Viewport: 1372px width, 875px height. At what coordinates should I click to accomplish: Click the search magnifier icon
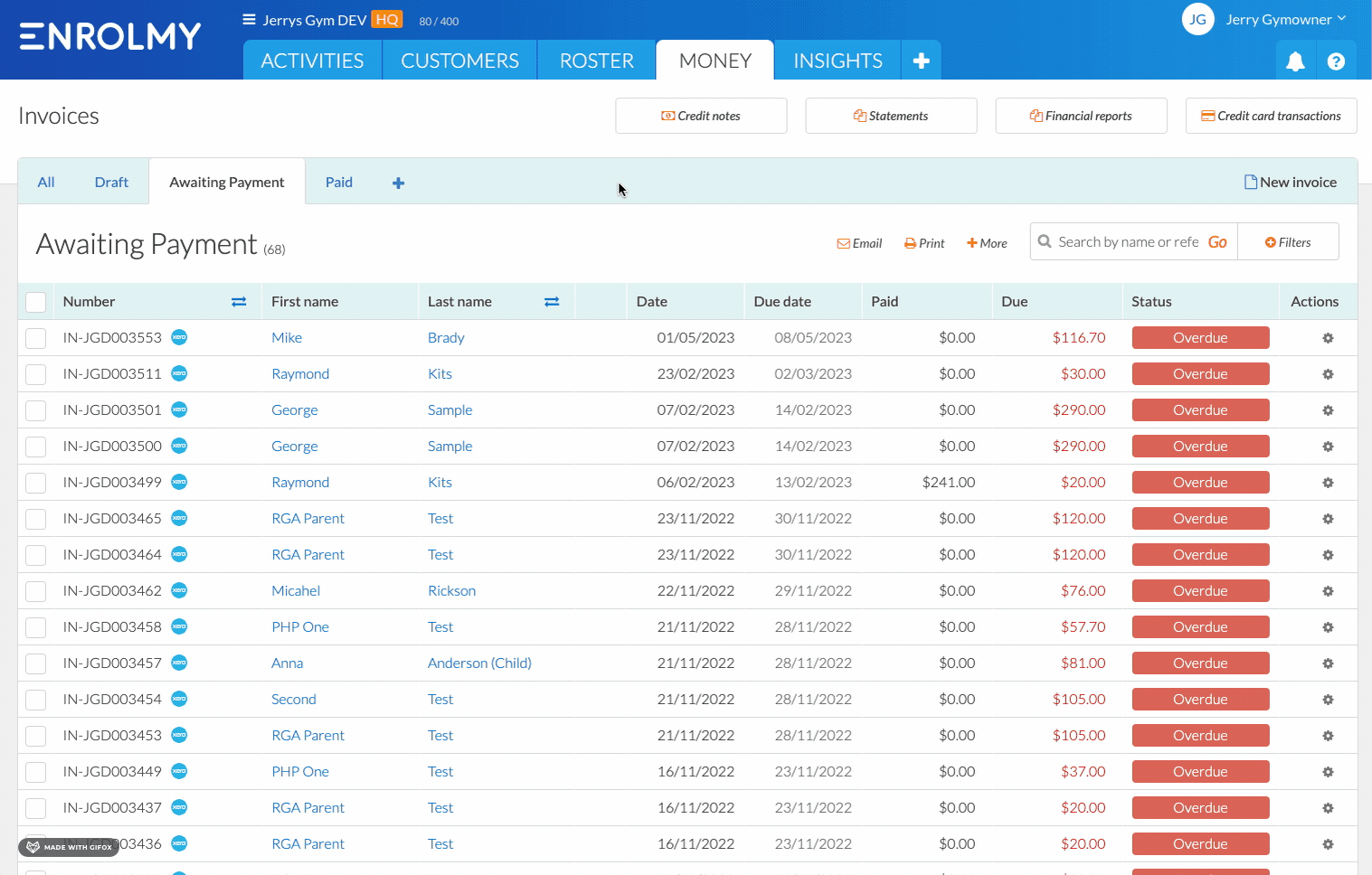pyautogui.click(x=1045, y=241)
